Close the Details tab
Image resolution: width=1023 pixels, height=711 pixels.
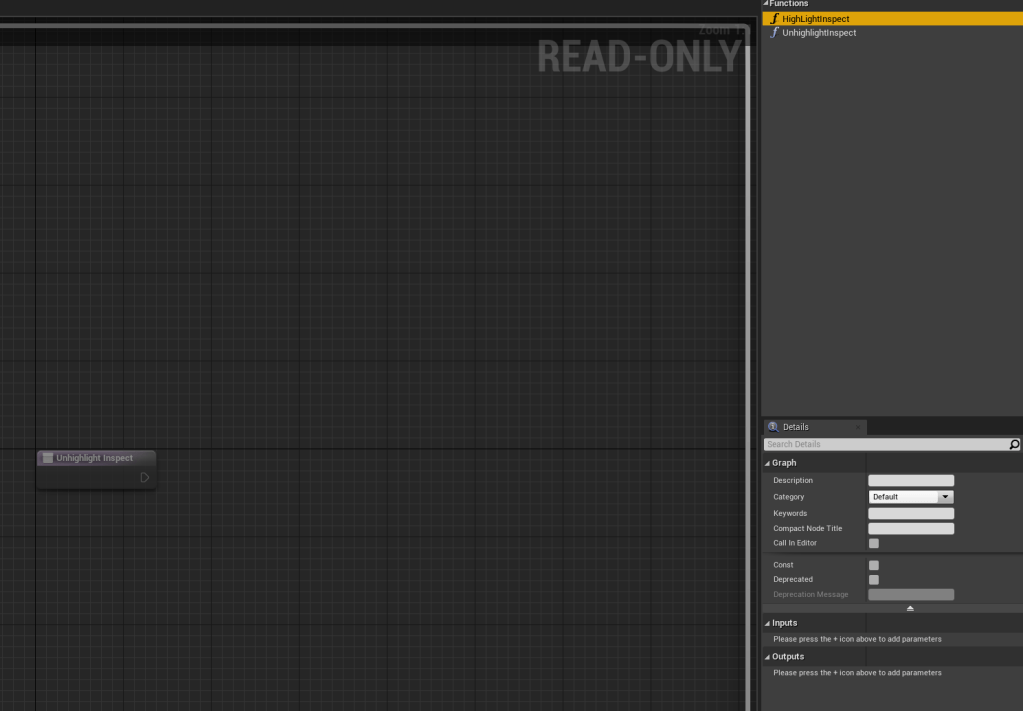pyautogui.click(x=857, y=427)
